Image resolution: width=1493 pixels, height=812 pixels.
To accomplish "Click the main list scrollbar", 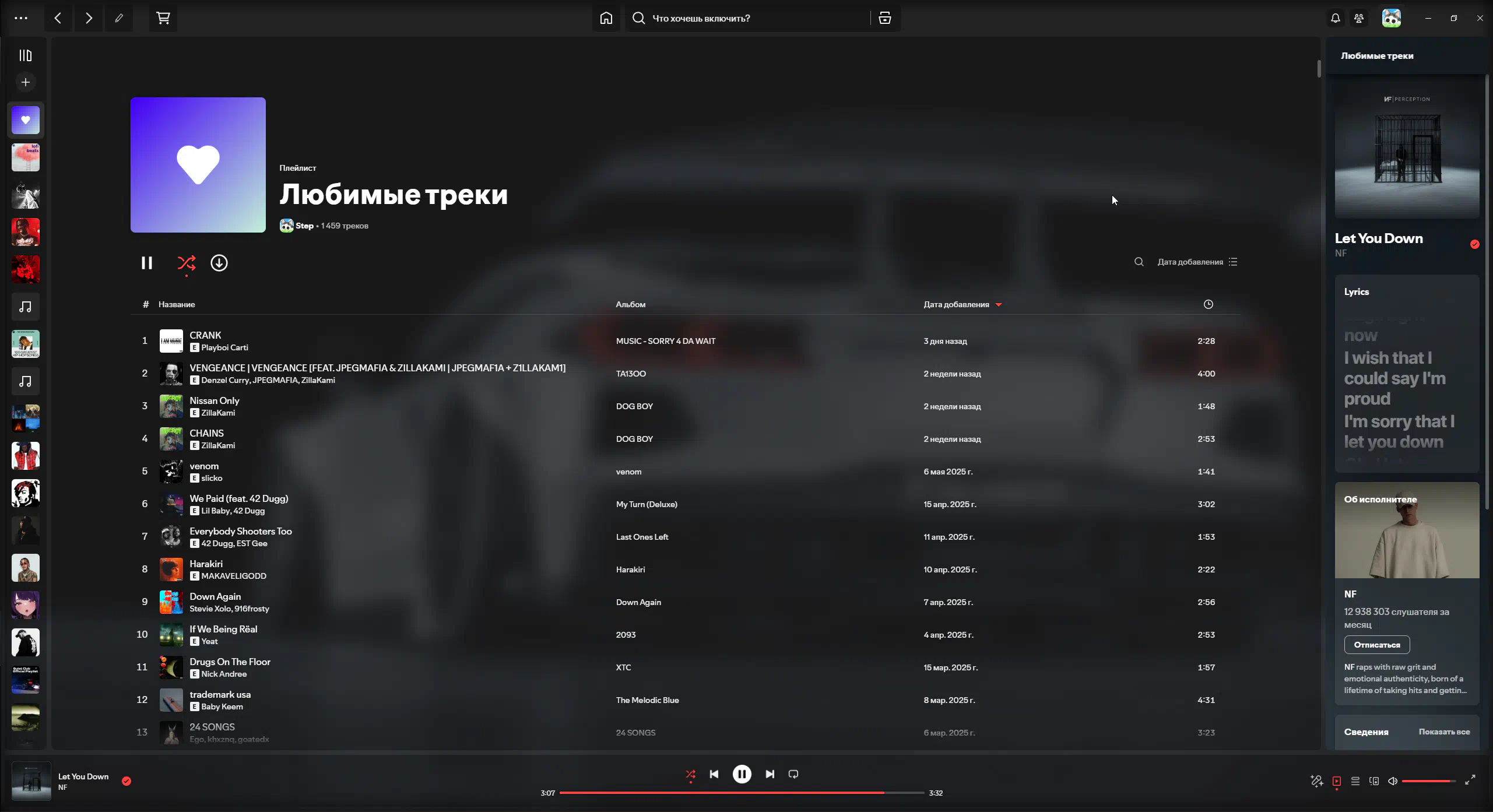I will coord(1319,69).
